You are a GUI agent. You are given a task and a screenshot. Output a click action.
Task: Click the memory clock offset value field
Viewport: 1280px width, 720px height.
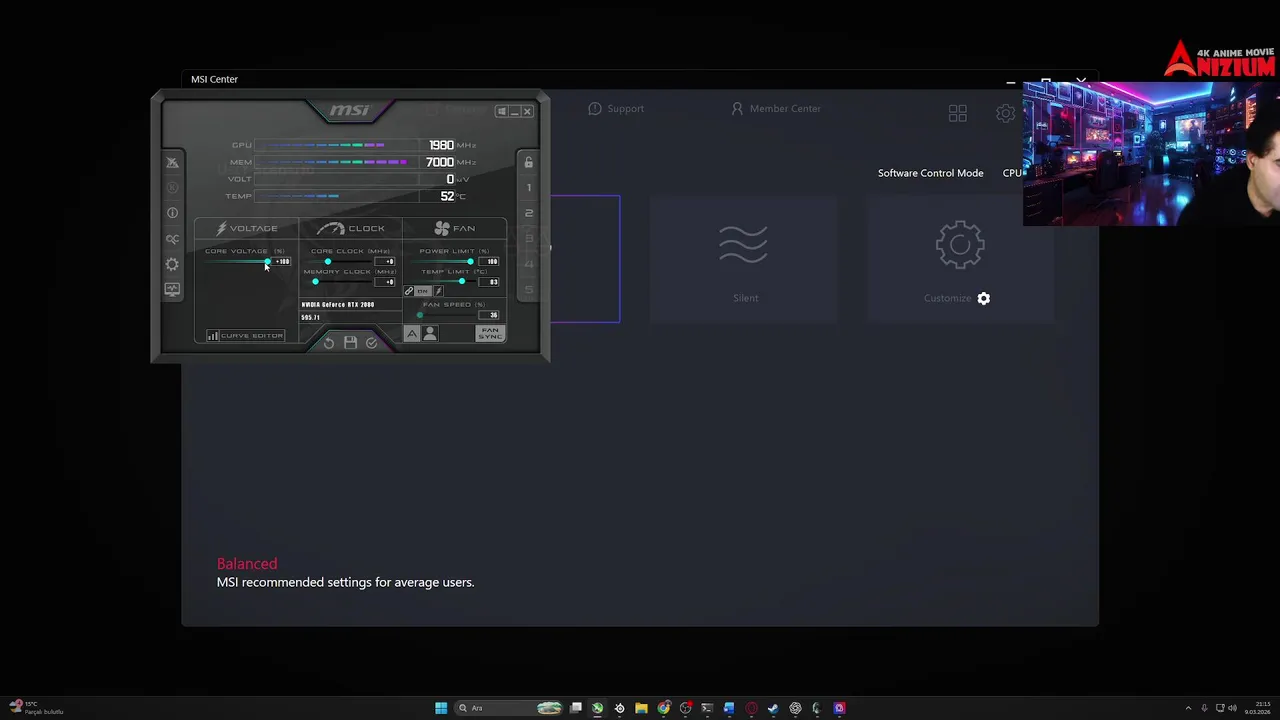click(x=385, y=282)
